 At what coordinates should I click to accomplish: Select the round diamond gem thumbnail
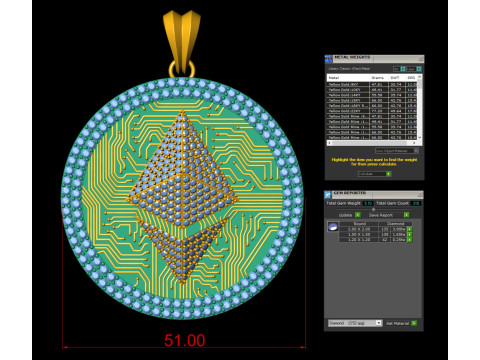[x=333, y=227]
